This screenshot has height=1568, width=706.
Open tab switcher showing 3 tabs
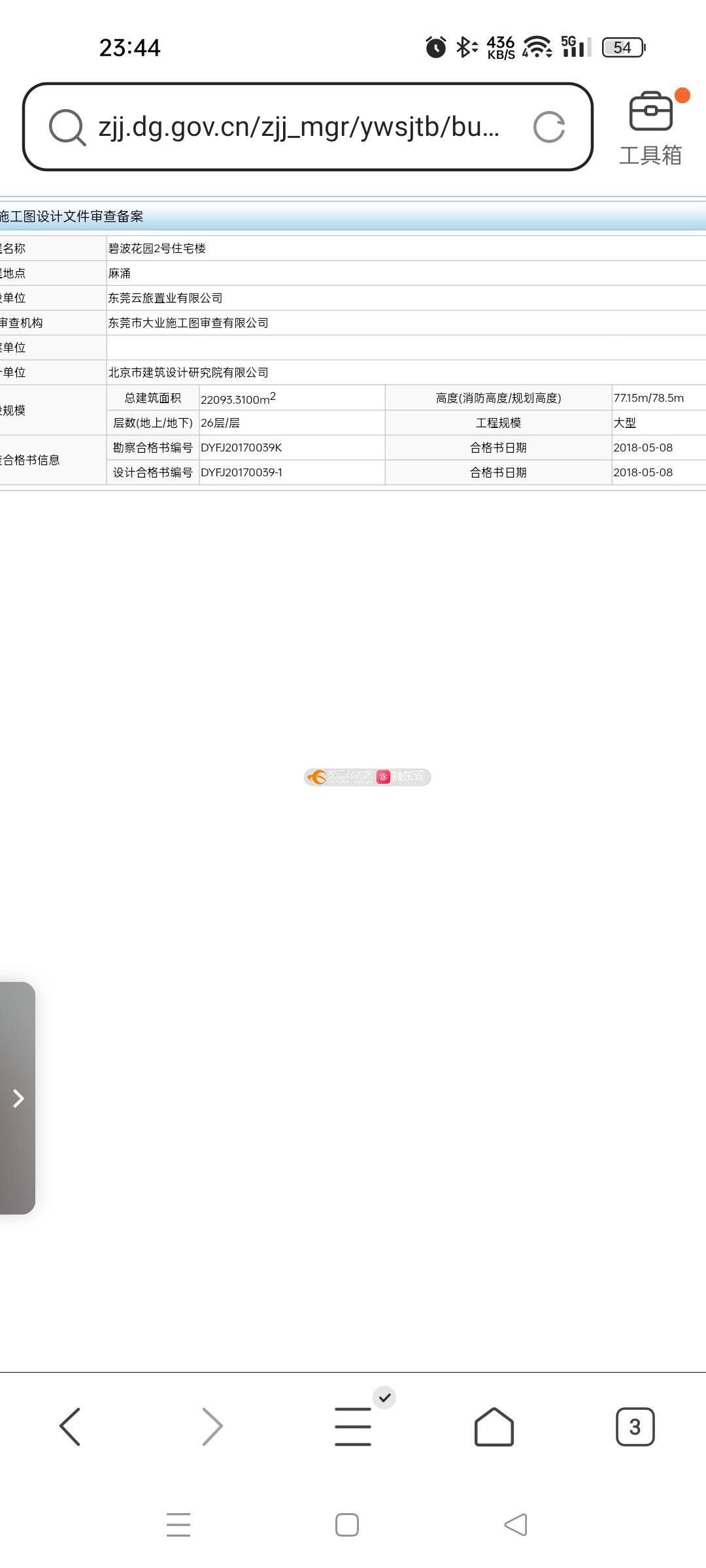(x=635, y=1427)
